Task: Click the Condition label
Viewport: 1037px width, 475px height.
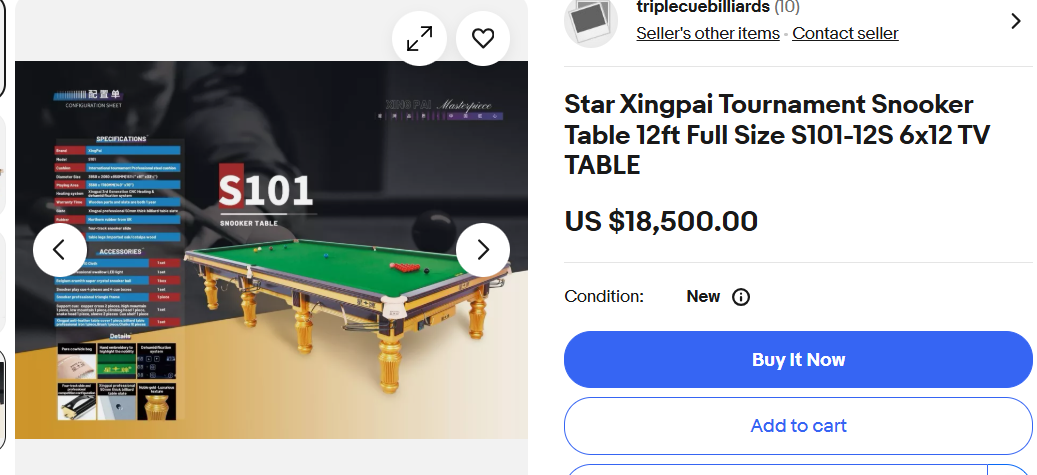Action: tap(604, 297)
